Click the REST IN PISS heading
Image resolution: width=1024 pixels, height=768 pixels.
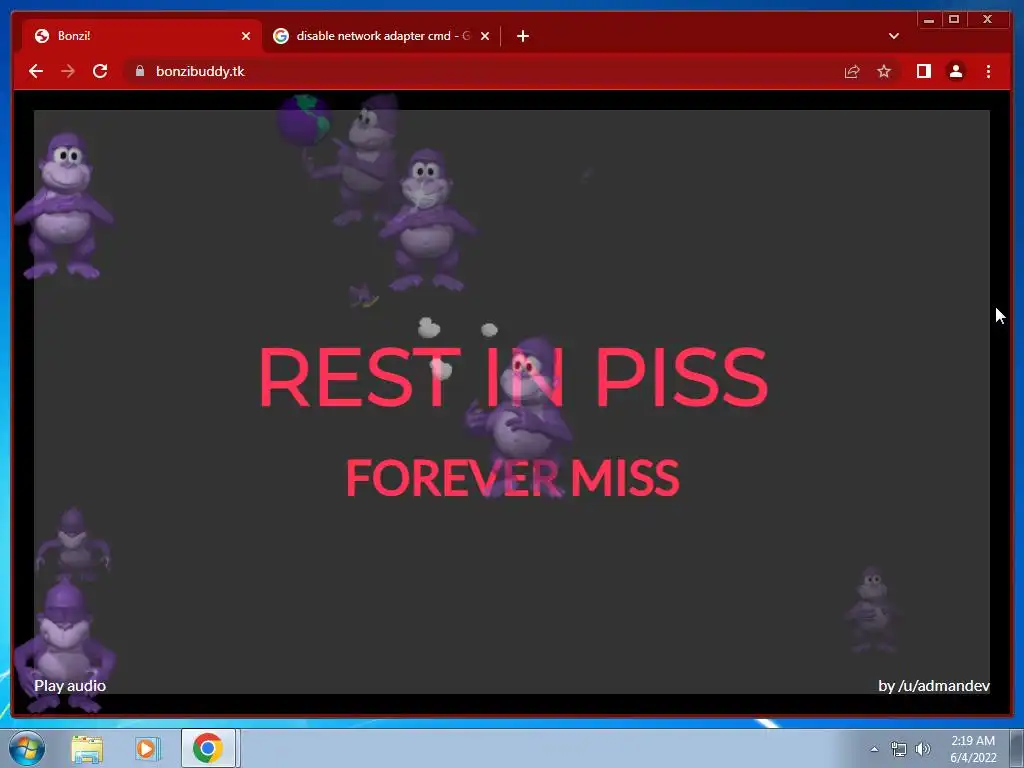[x=513, y=377]
